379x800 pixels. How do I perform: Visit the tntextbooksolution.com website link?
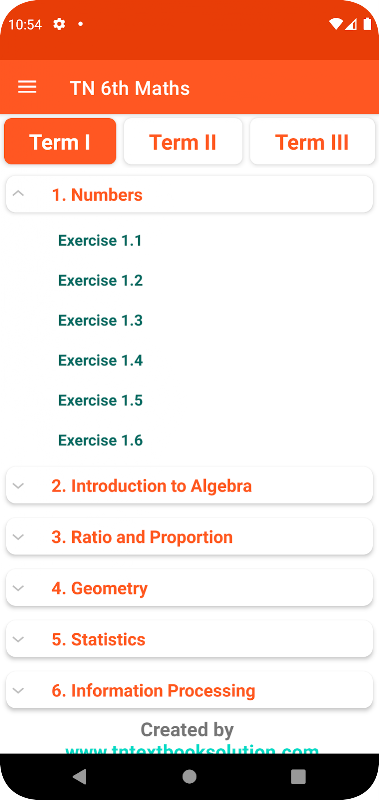click(x=192, y=749)
